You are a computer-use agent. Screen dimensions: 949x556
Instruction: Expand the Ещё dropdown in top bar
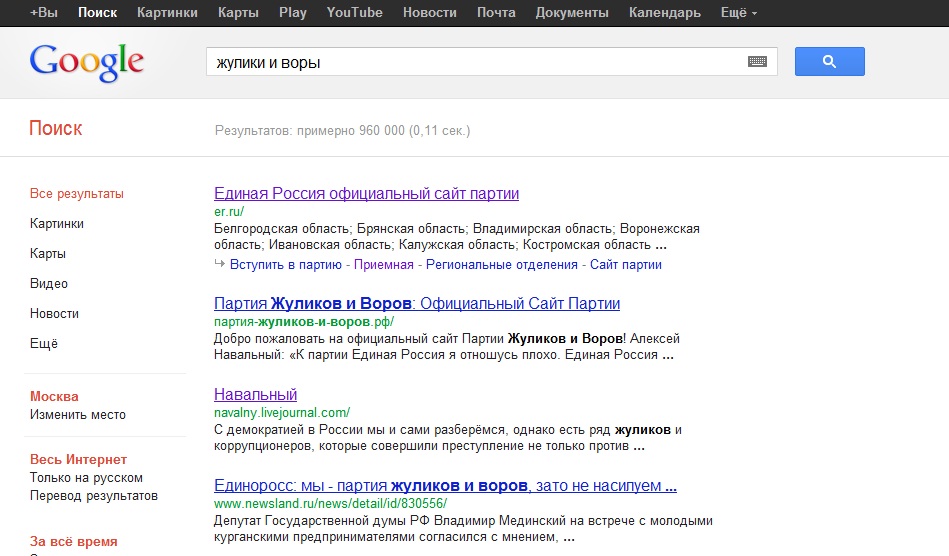[739, 13]
